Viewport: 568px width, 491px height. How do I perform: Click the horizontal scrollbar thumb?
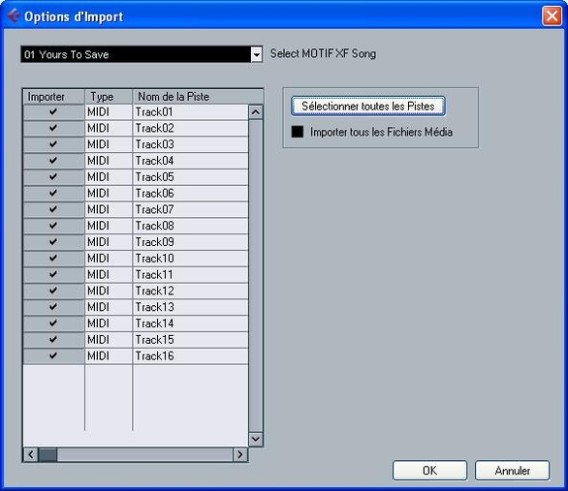point(48,454)
